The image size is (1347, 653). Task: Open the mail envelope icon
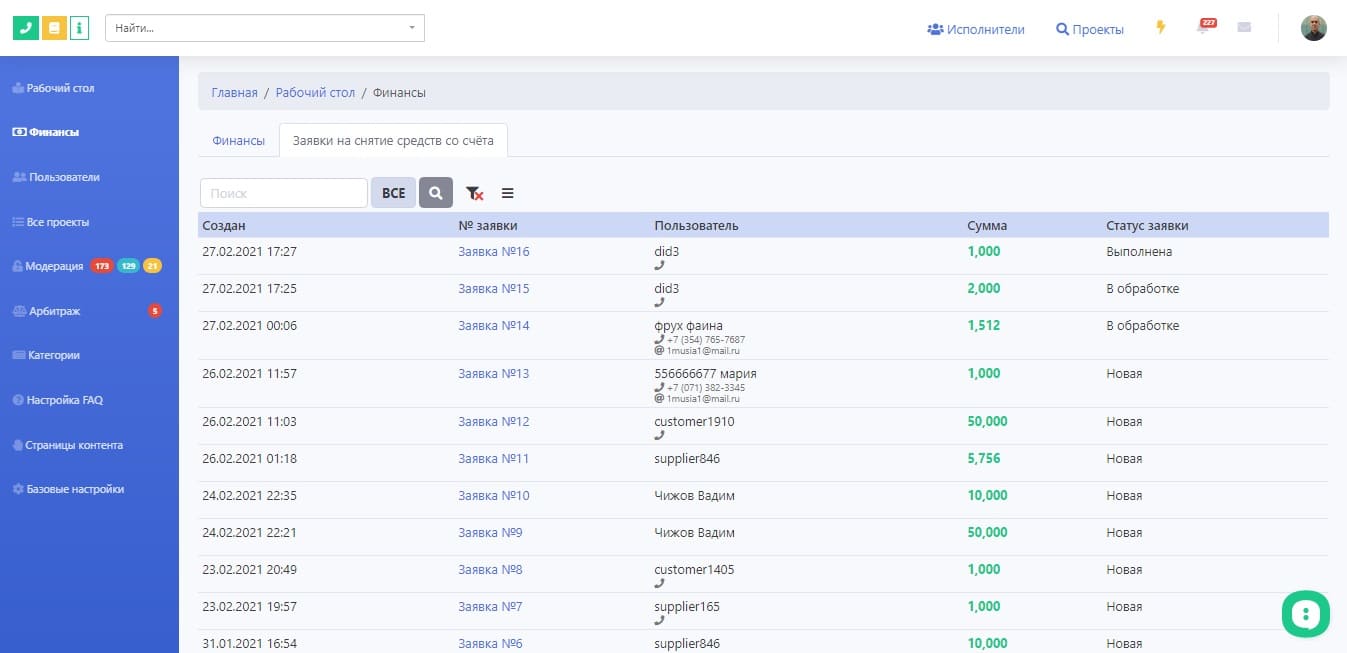pyautogui.click(x=1244, y=28)
